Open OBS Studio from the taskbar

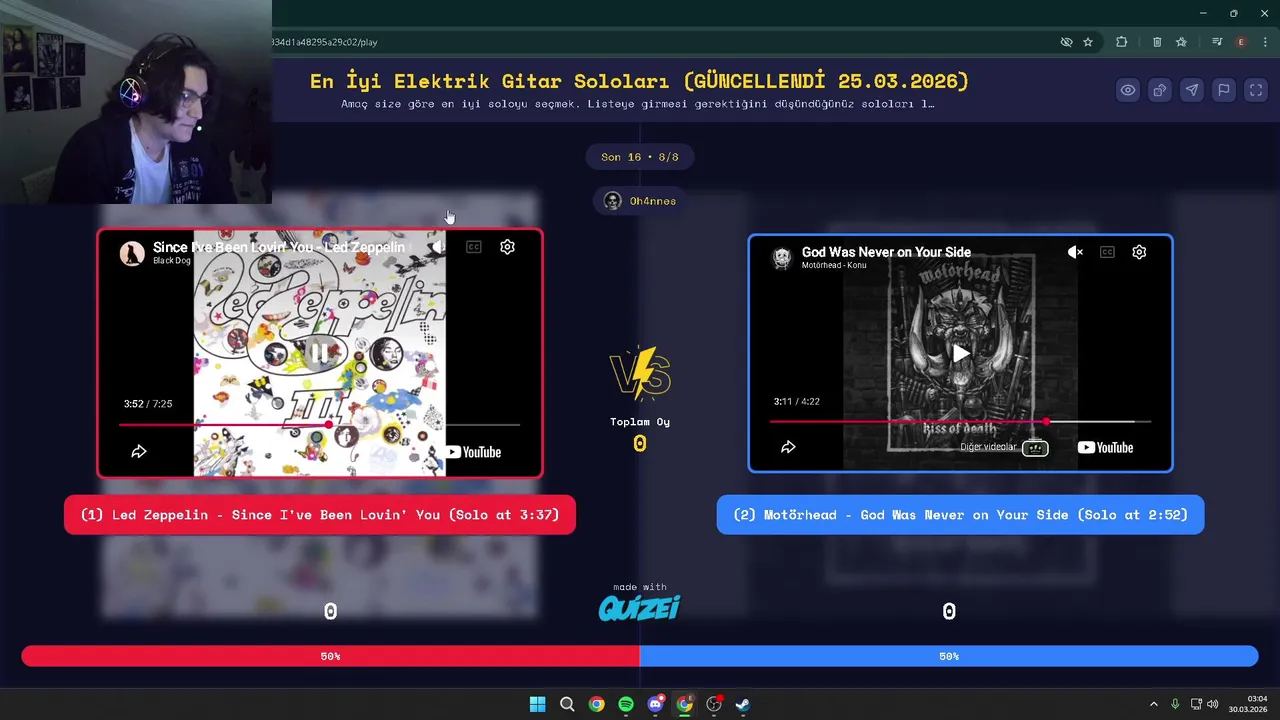714,704
